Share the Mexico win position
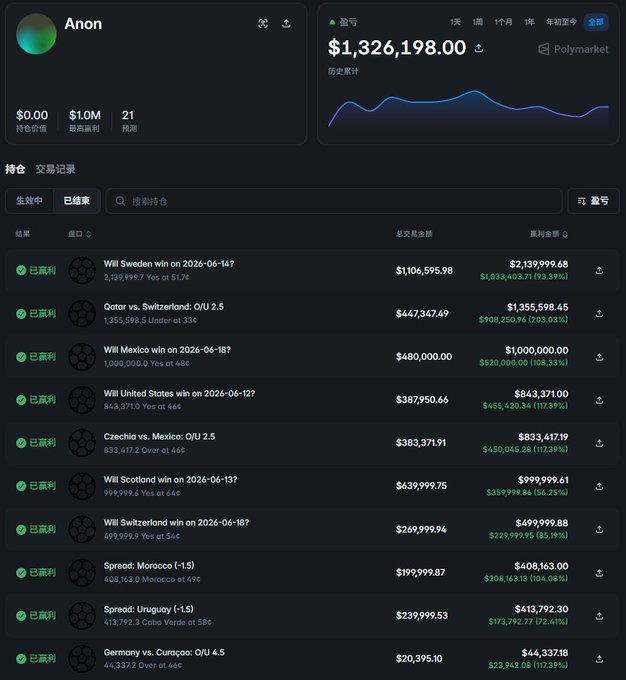The width and height of the screenshot is (626, 680). pyautogui.click(x=599, y=357)
